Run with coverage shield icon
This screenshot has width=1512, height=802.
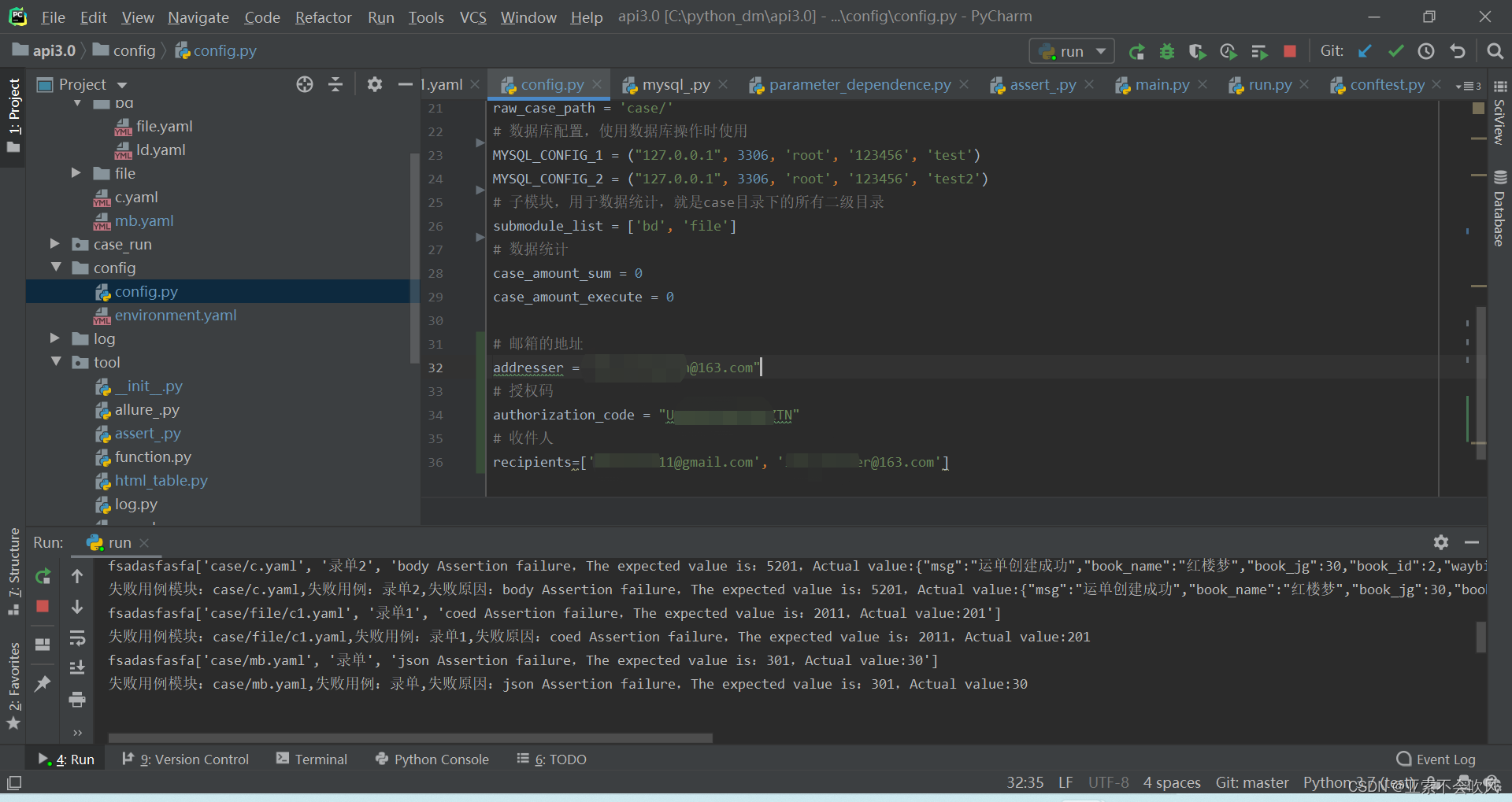(1197, 52)
